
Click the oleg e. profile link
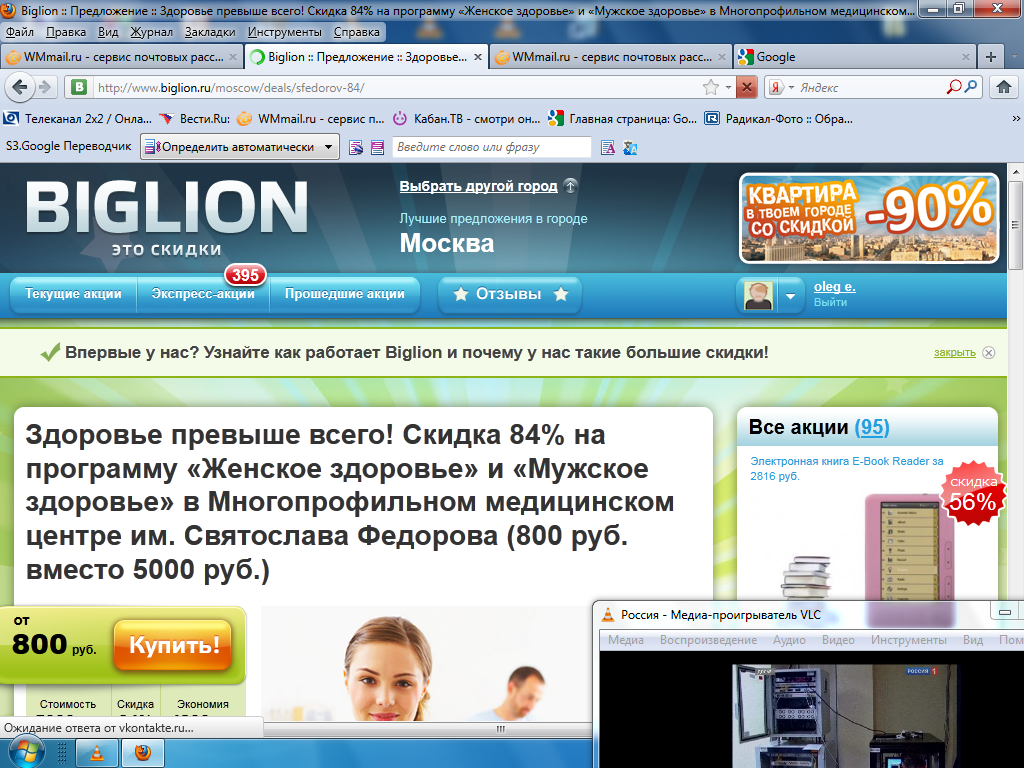[834, 287]
